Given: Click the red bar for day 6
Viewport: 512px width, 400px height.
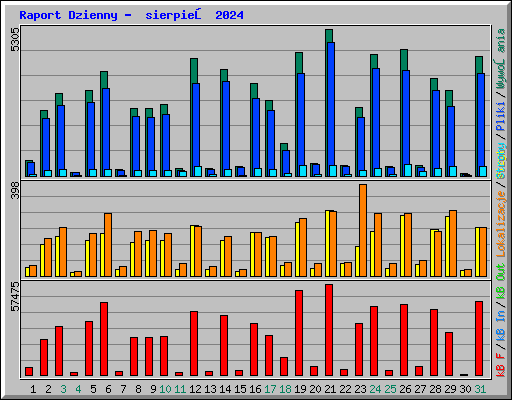Looking at the screenshot, I should click(x=104, y=339).
